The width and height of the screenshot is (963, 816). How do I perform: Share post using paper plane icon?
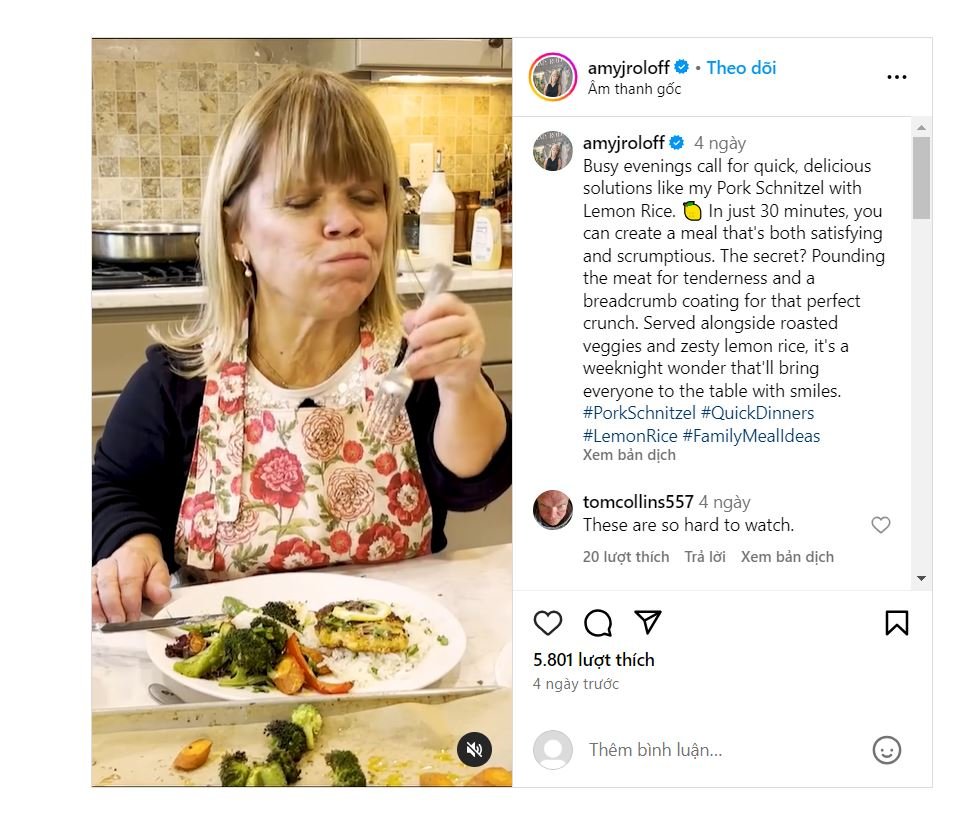(x=648, y=623)
